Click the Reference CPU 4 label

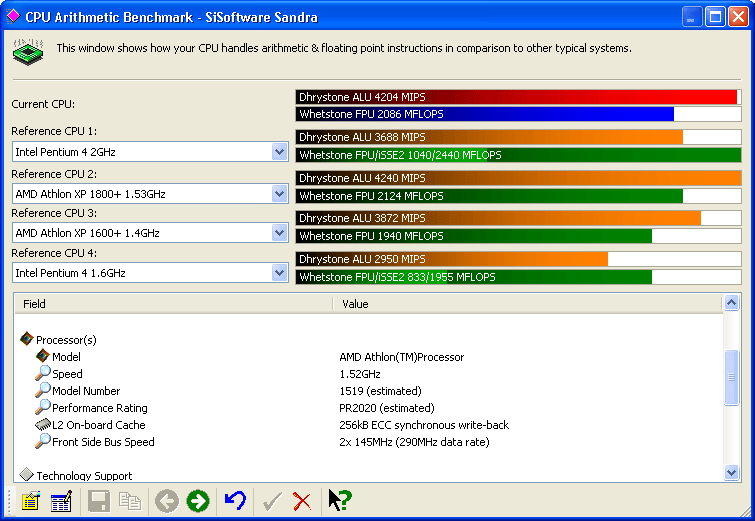coord(54,253)
